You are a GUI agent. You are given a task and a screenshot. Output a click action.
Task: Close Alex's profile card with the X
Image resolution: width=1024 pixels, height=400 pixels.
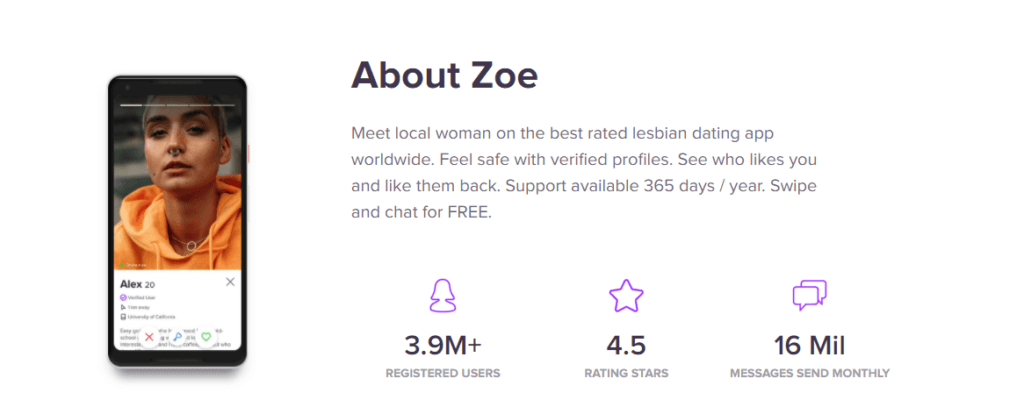[230, 282]
